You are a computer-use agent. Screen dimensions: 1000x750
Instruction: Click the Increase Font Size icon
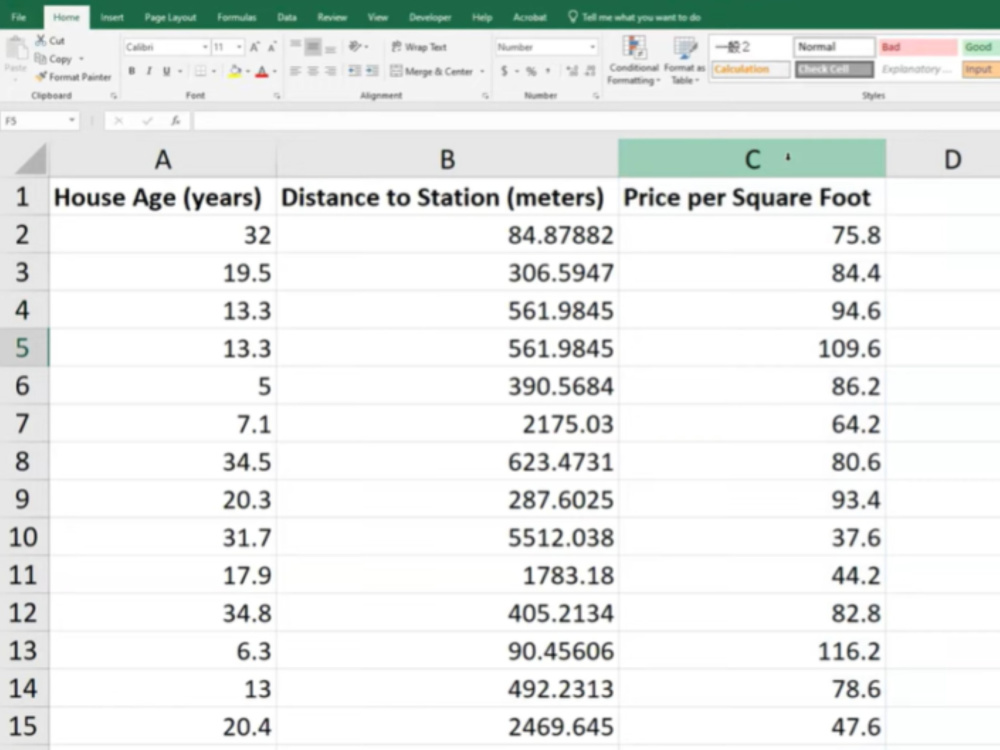254,47
